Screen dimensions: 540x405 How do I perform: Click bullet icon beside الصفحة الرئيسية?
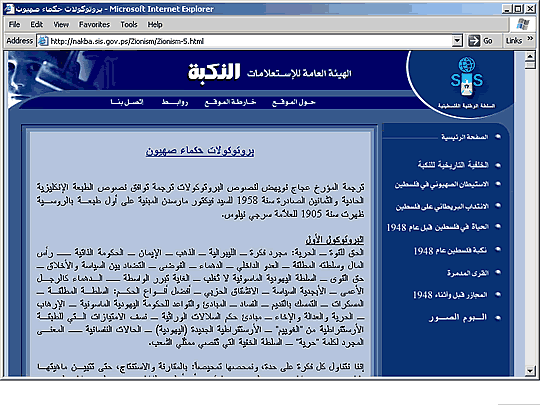(498, 137)
